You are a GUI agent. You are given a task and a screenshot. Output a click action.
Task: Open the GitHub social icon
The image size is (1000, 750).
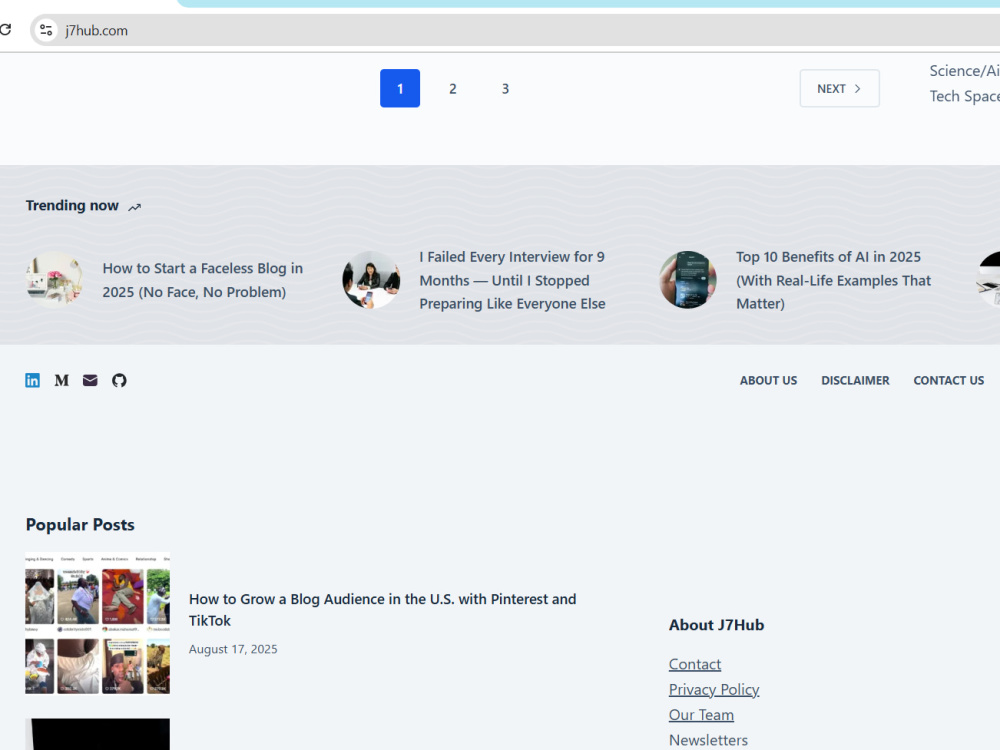click(x=119, y=381)
